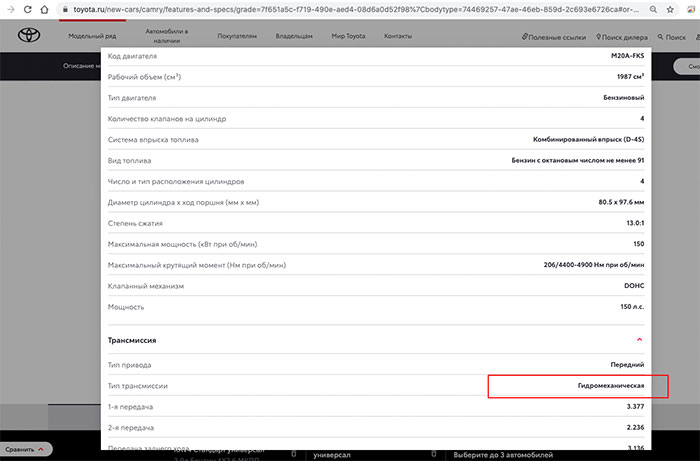This screenshot has width=700, height=461.
Task: Click the Поиск search link
Action: coord(671,37)
